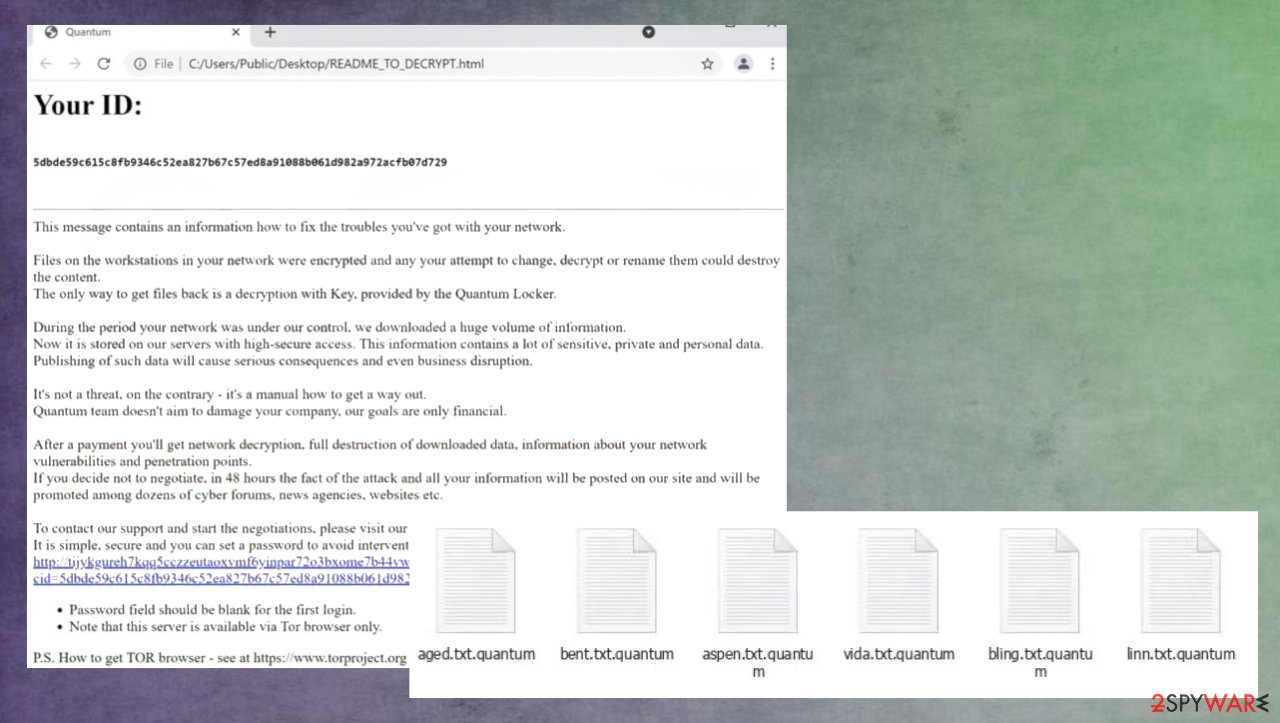Open the Chrome three-dot menu
This screenshot has width=1280, height=723.
click(772, 63)
